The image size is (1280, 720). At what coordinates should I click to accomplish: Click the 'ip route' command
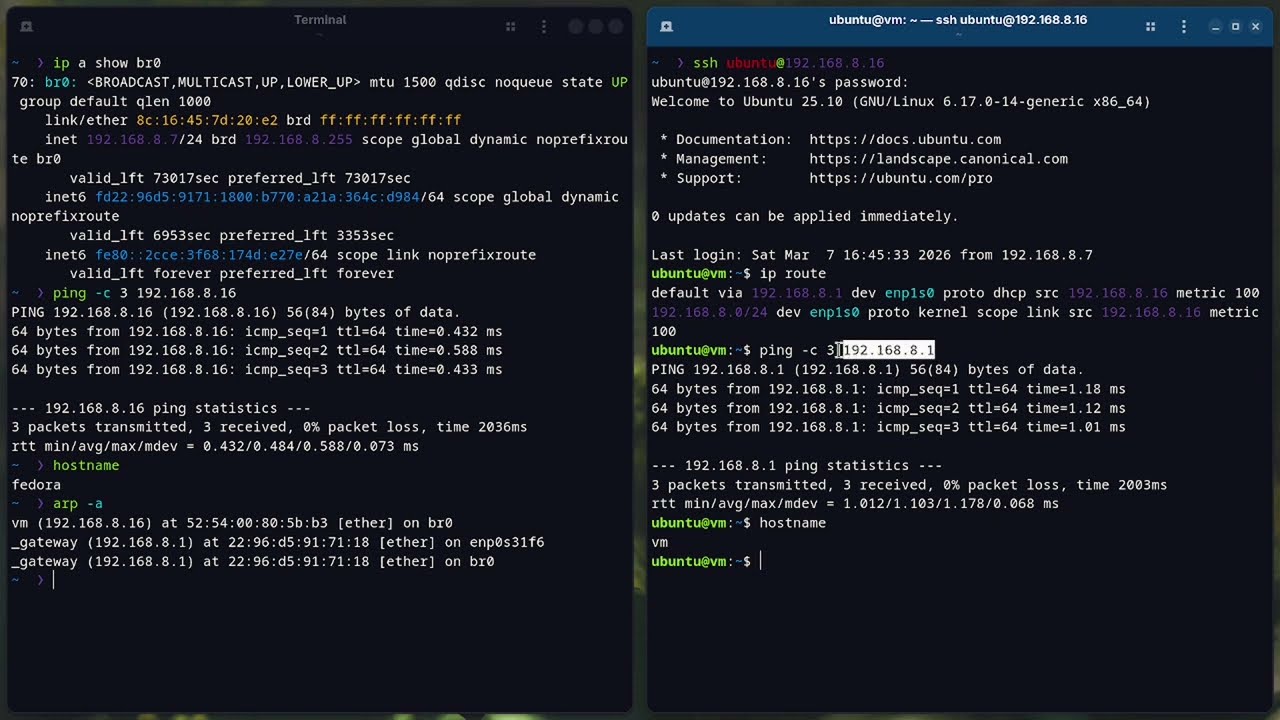[793, 274]
